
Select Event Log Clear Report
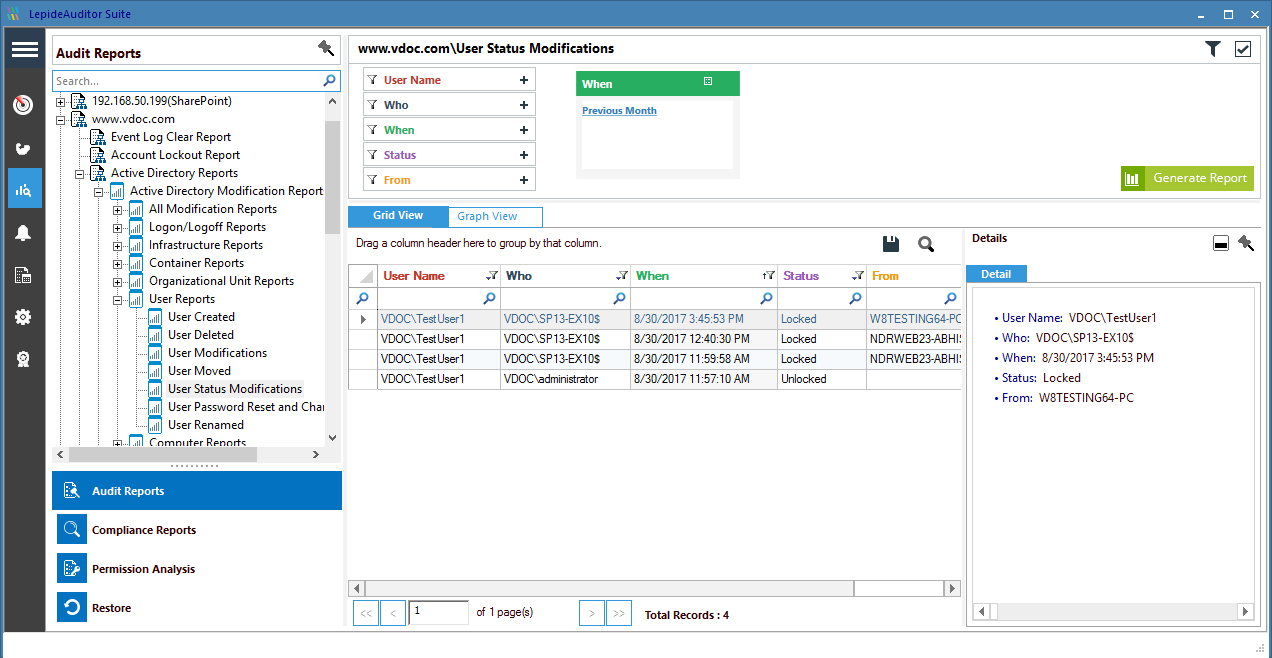coord(171,137)
